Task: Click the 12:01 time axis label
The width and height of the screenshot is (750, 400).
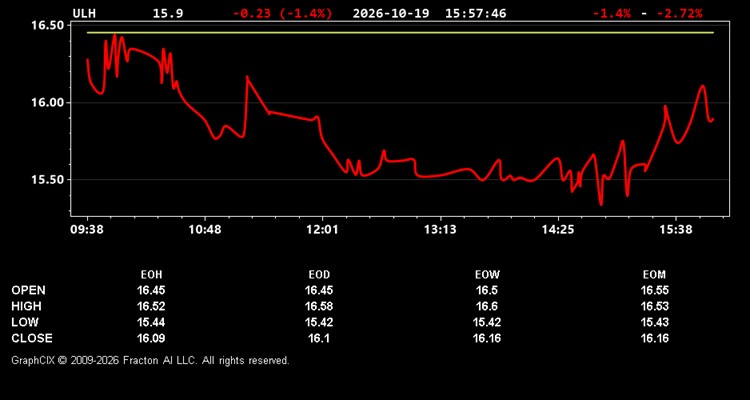Action: (x=322, y=230)
